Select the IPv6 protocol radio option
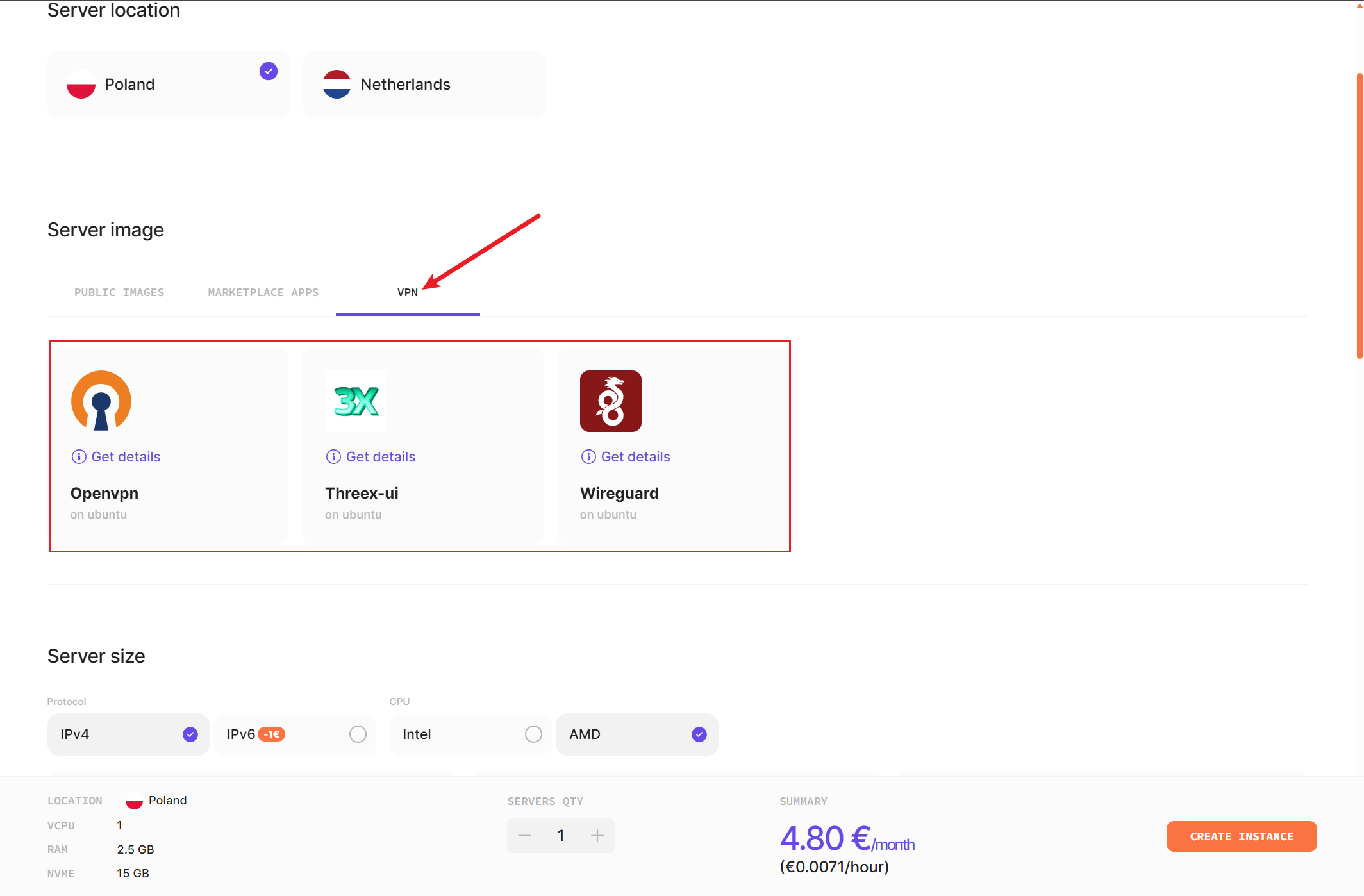The height and width of the screenshot is (896, 1364). 358,734
